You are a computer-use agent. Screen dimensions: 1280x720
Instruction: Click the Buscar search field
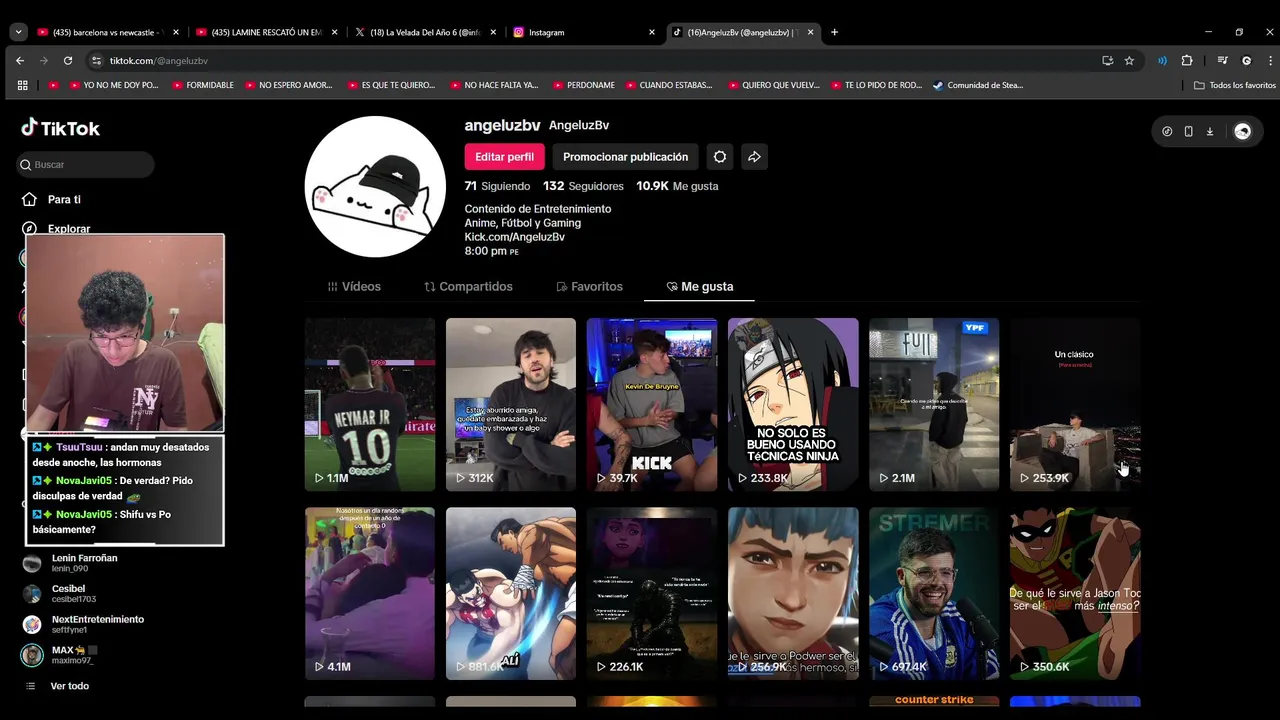[x=86, y=164]
